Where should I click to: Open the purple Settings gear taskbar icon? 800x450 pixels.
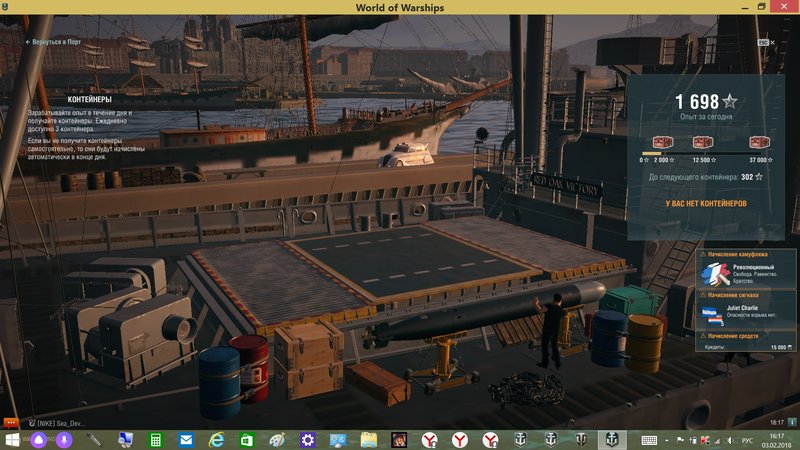(308, 439)
